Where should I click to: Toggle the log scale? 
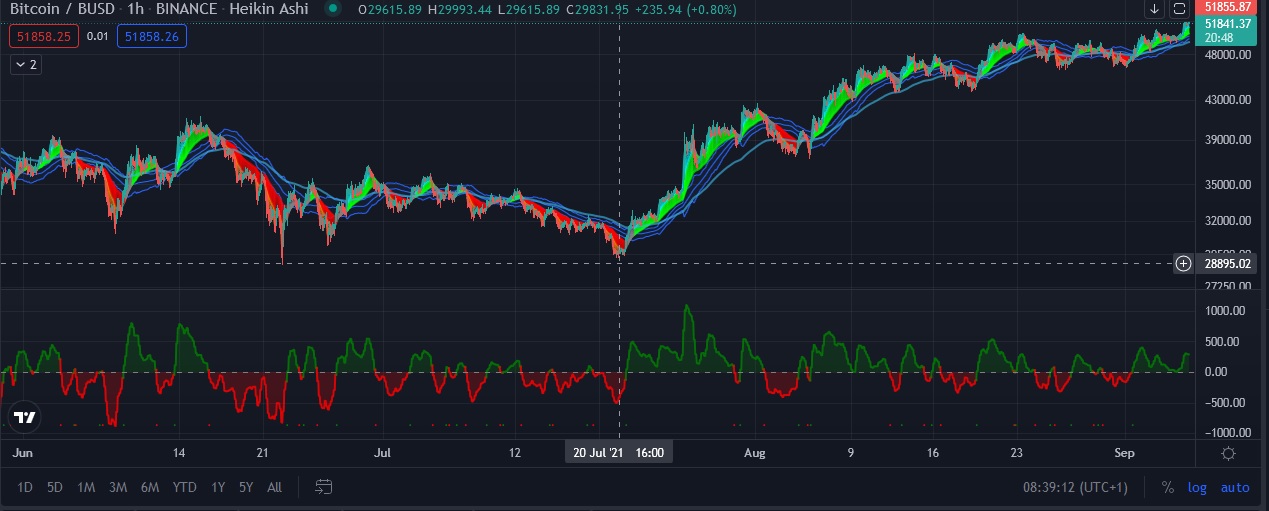coord(1197,488)
